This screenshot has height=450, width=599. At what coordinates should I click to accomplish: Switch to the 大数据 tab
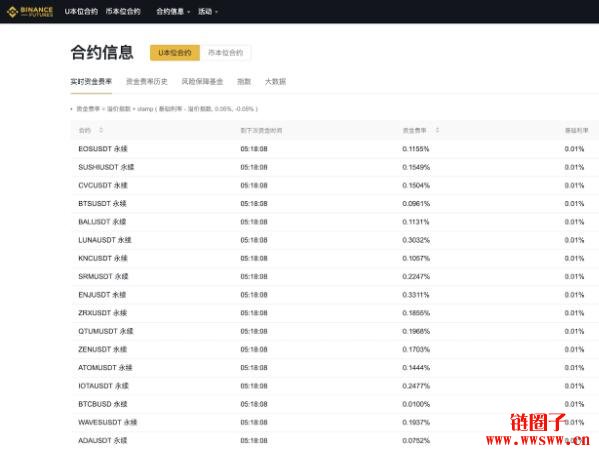(x=275, y=81)
